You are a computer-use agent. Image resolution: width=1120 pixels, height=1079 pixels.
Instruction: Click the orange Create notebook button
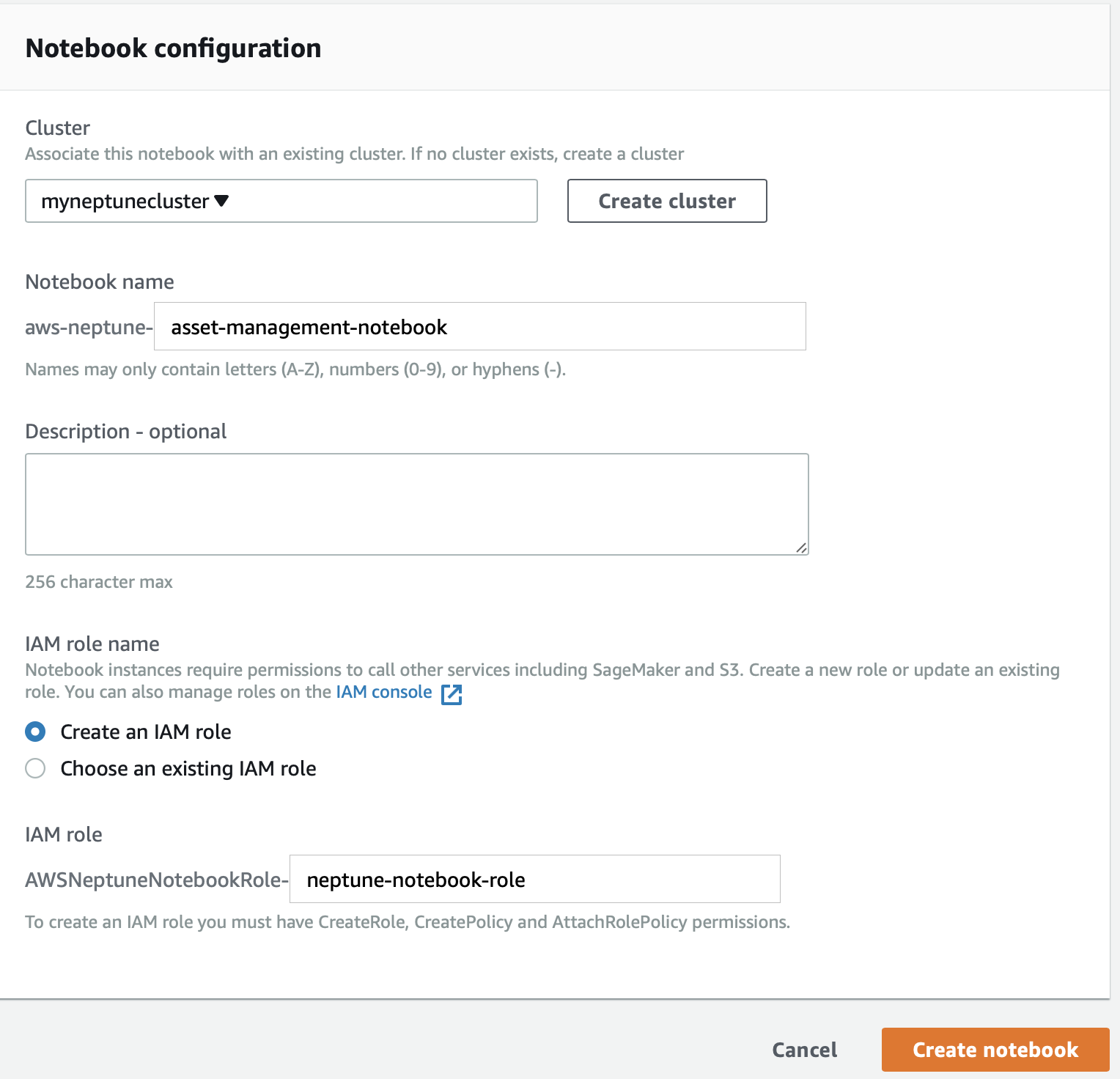pos(995,1050)
